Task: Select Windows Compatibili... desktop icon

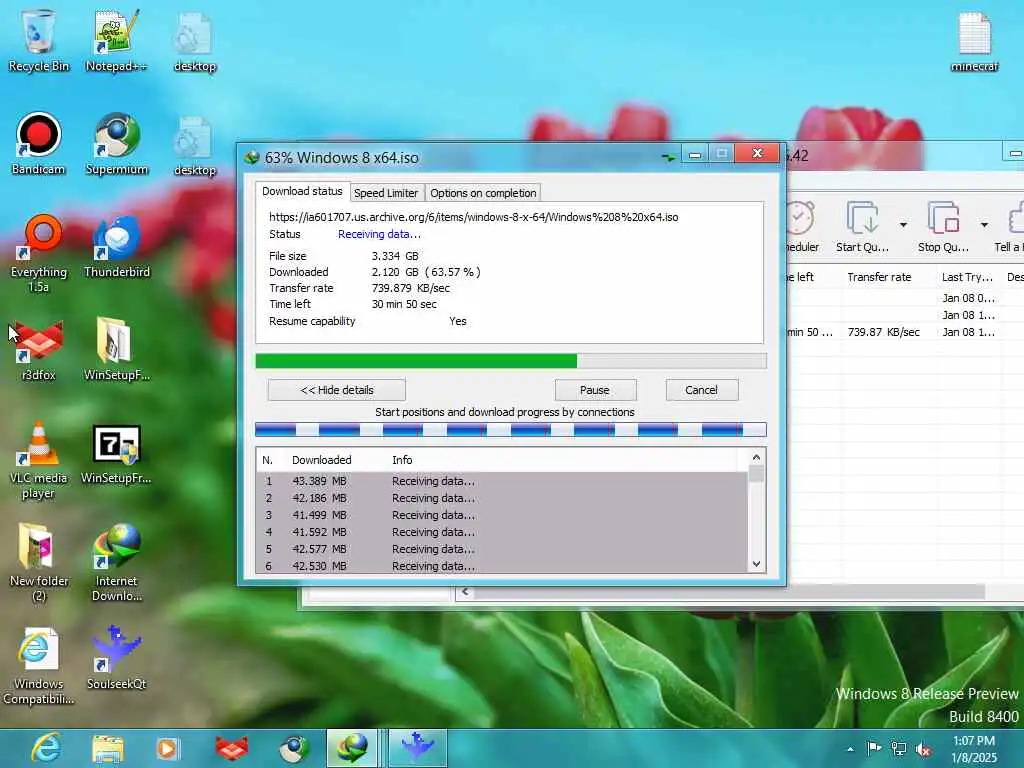Action: pos(38,666)
